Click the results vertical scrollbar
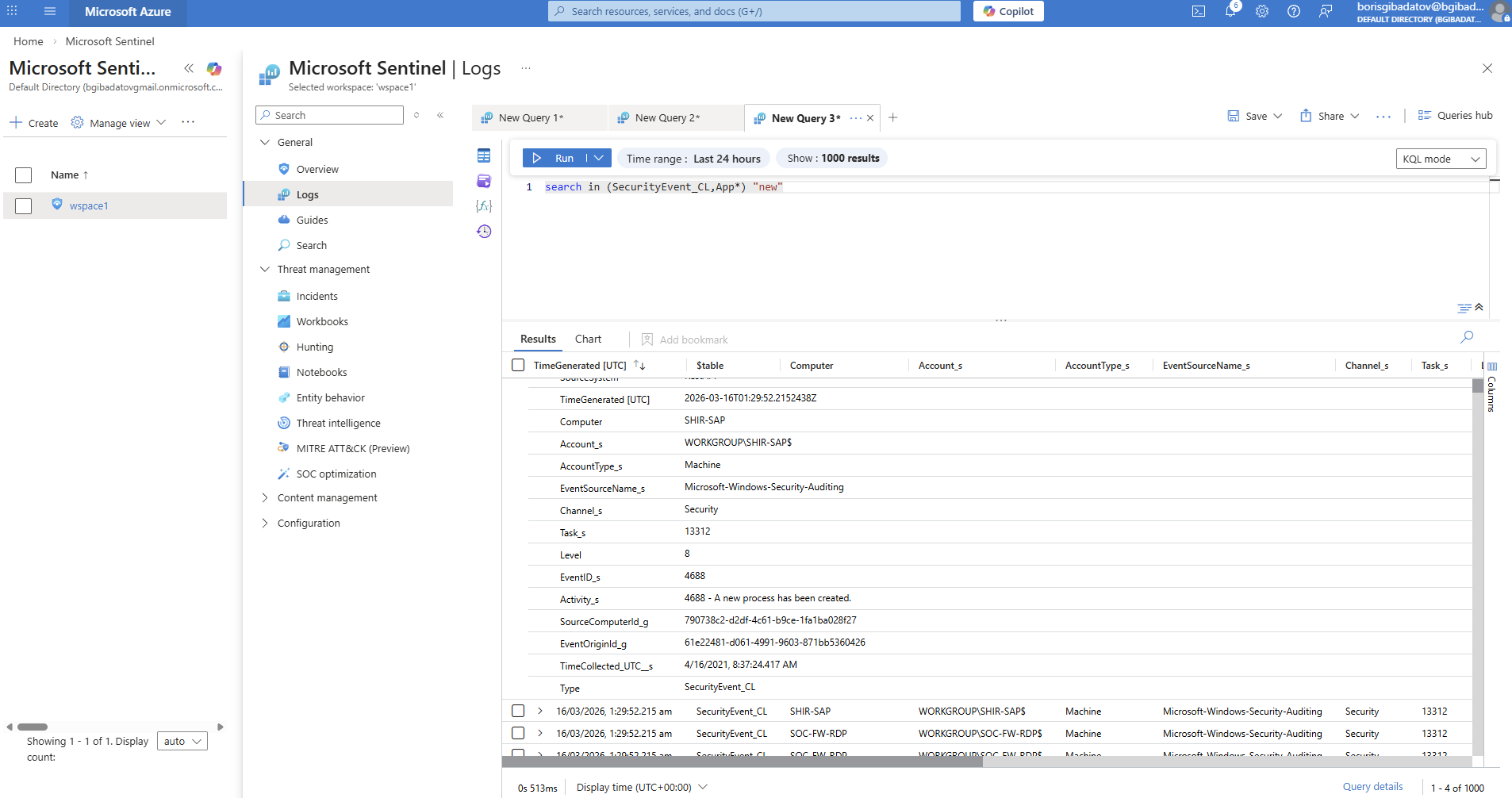Image resolution: width=1512 pixels, height=798 pixels. coord(1477,555)
